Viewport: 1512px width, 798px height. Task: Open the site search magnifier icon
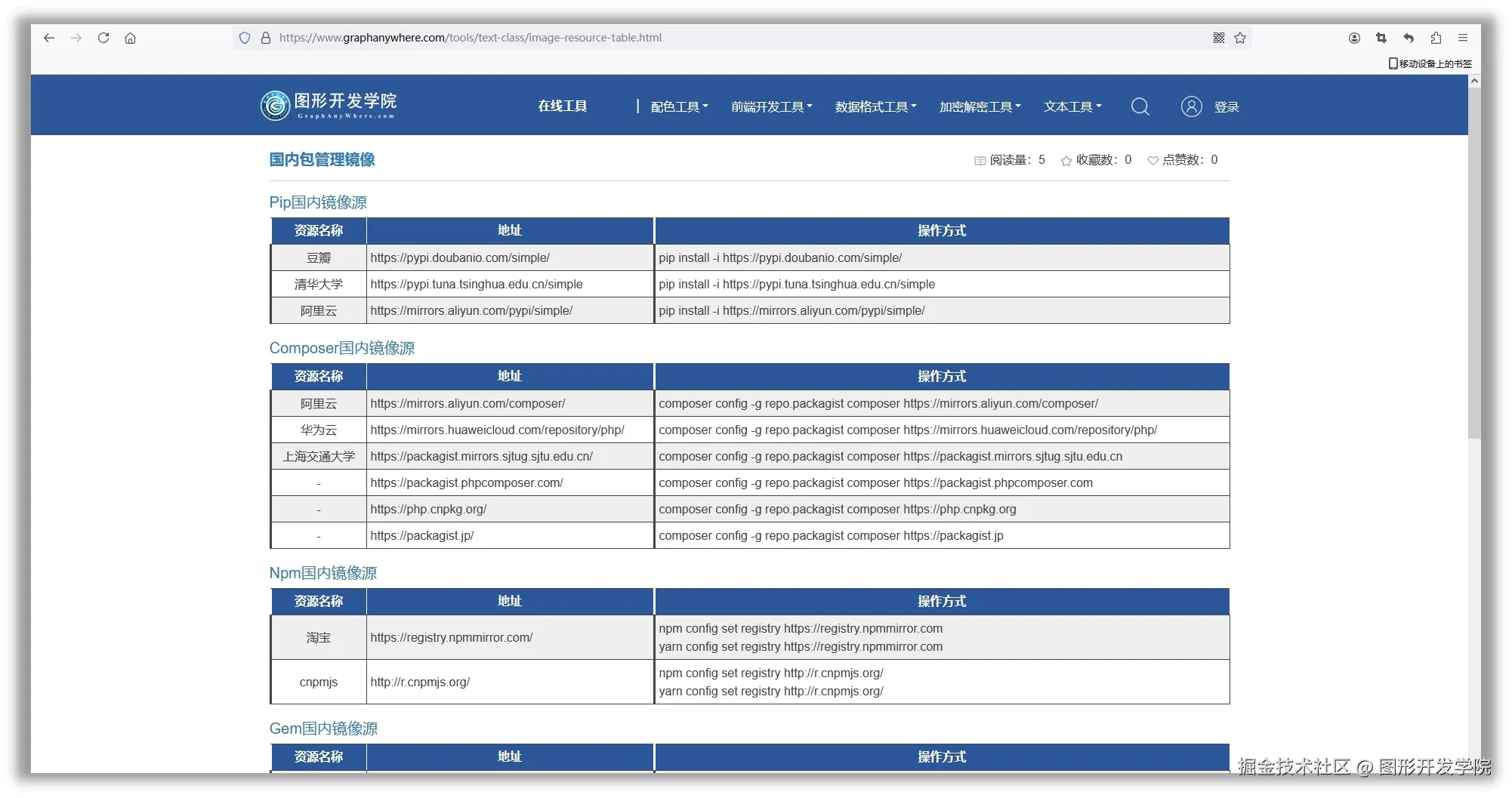[x=1140, y=106]
